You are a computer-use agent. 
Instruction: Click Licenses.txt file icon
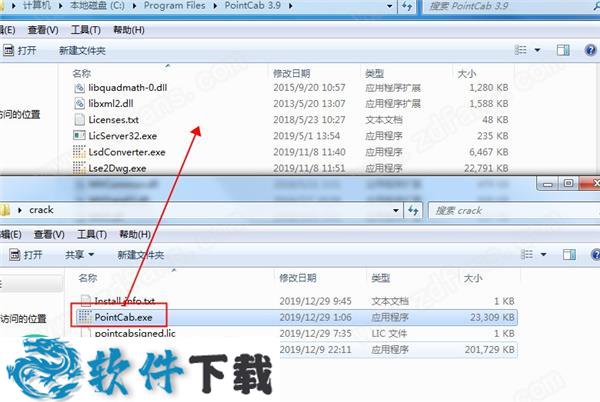pyautogui.click(x=79, y=120)
